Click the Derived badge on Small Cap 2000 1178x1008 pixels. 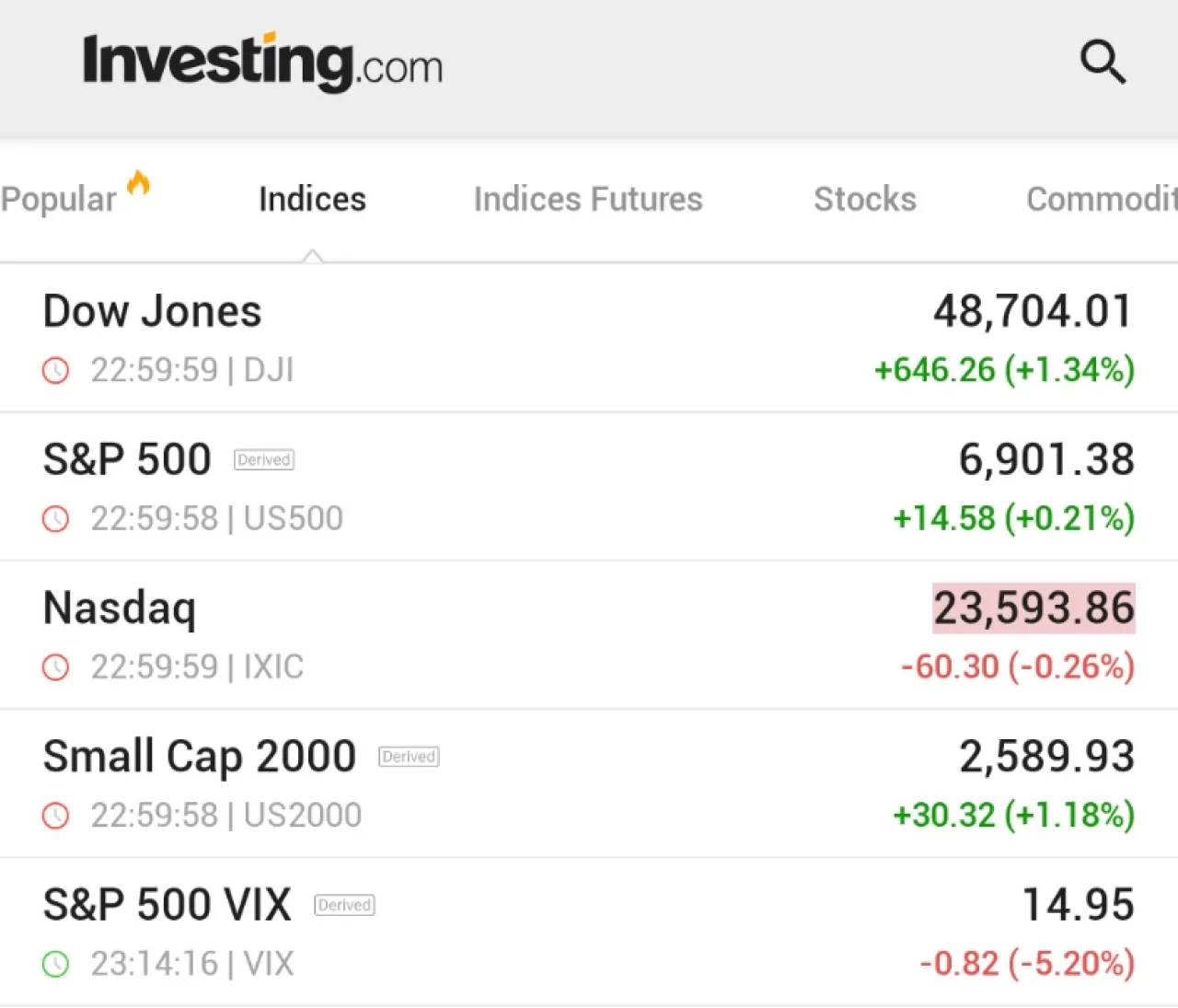tap(408, 756)
